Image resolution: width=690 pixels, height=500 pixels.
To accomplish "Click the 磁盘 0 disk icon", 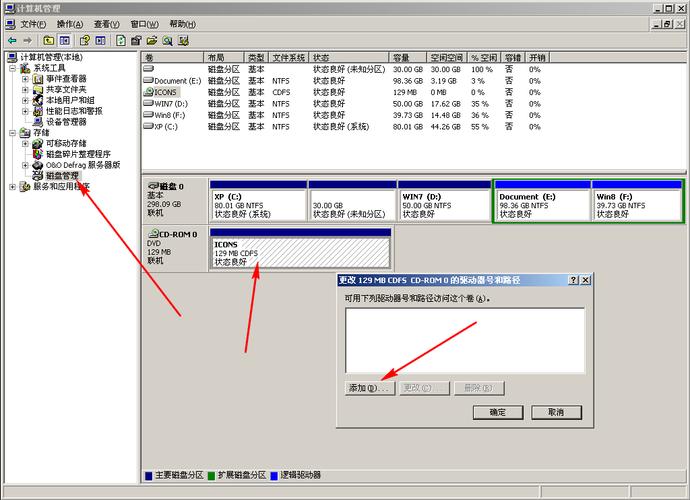I will (x=153, y=186).
